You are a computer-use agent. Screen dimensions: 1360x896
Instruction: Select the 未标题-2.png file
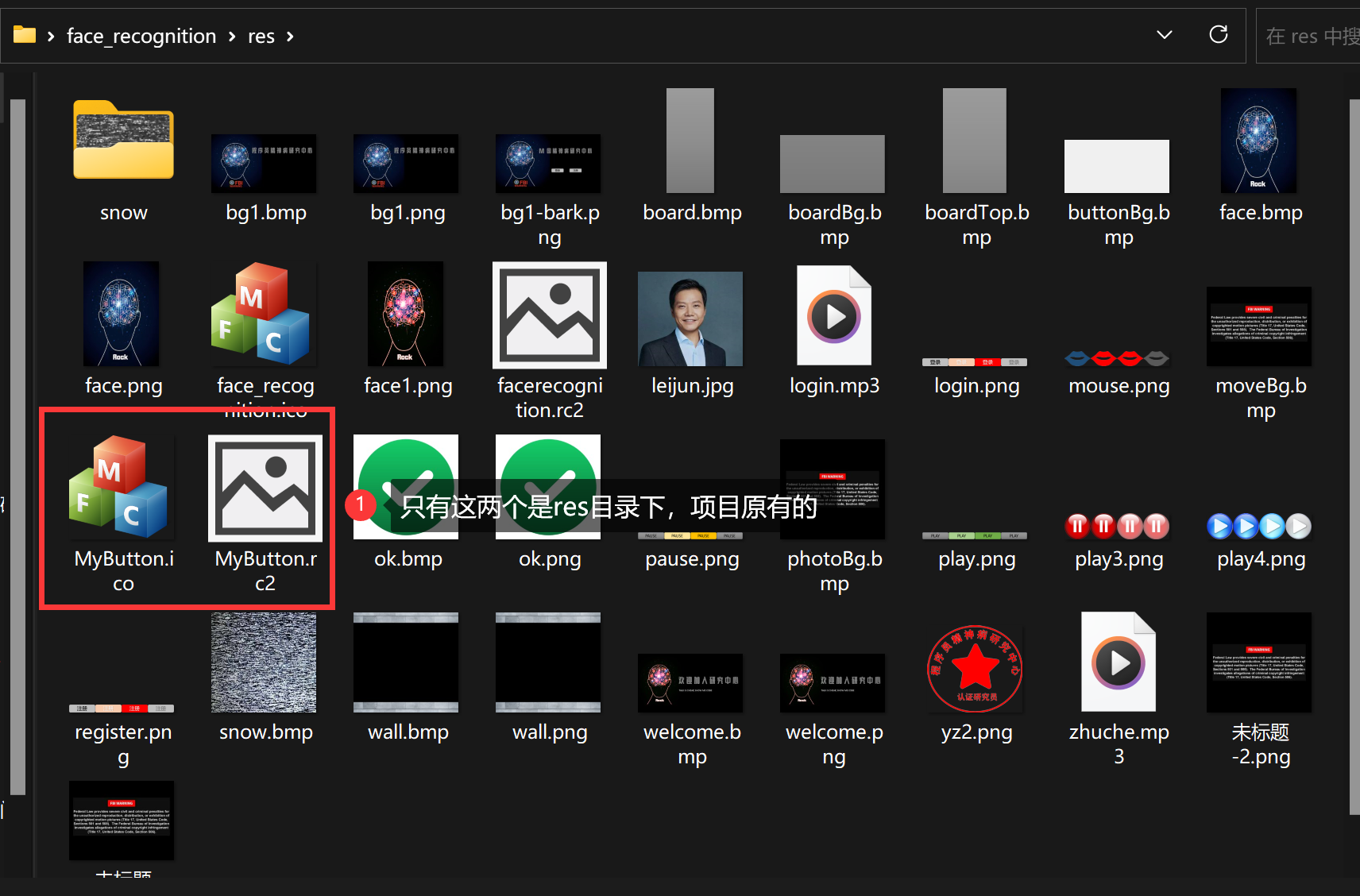coord(1259,662)
